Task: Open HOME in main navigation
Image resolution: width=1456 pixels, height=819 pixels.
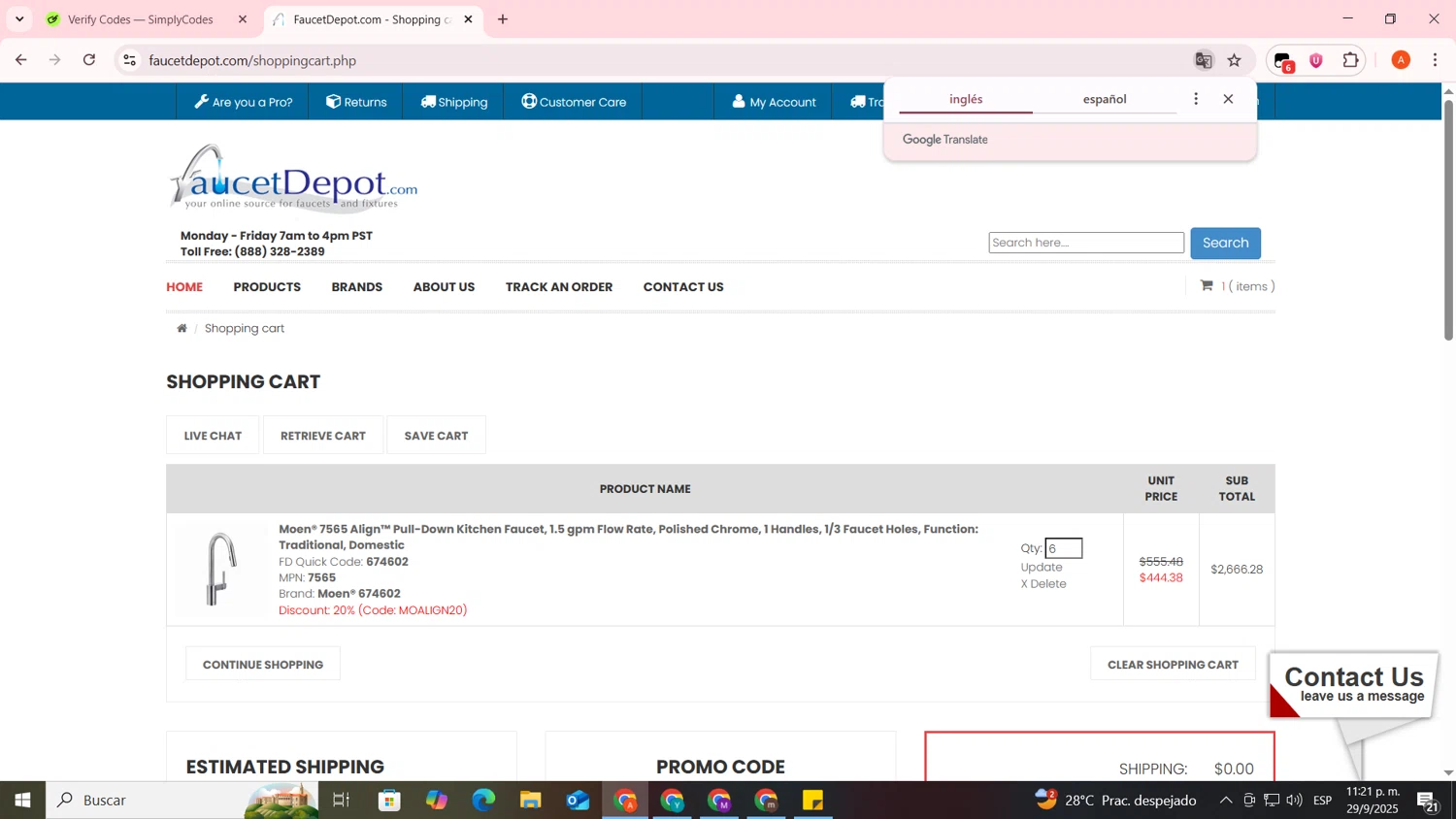Action: point(184,287)
